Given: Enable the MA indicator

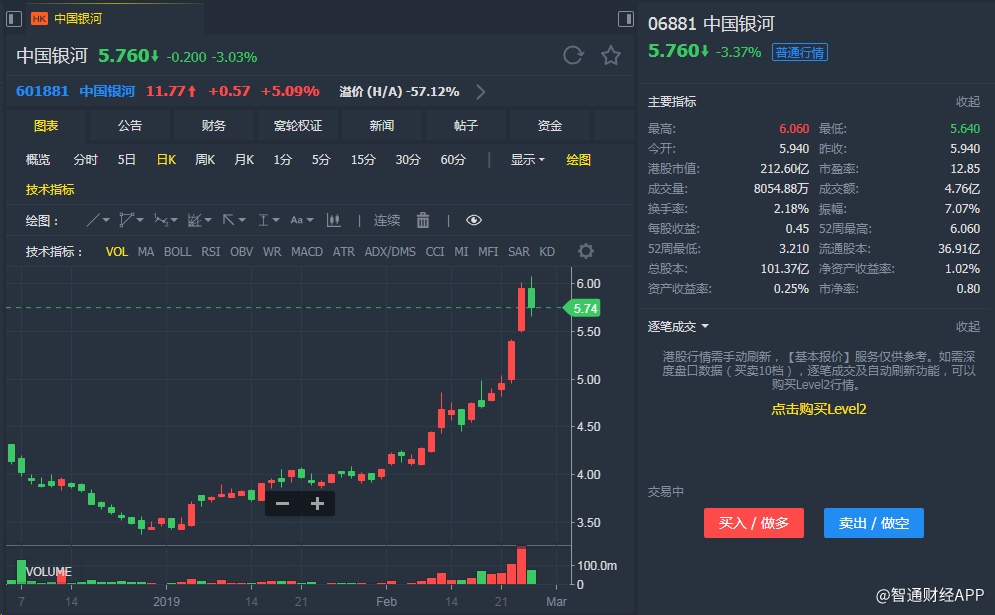Looking at the screenshot, I should tap(146, 252).
